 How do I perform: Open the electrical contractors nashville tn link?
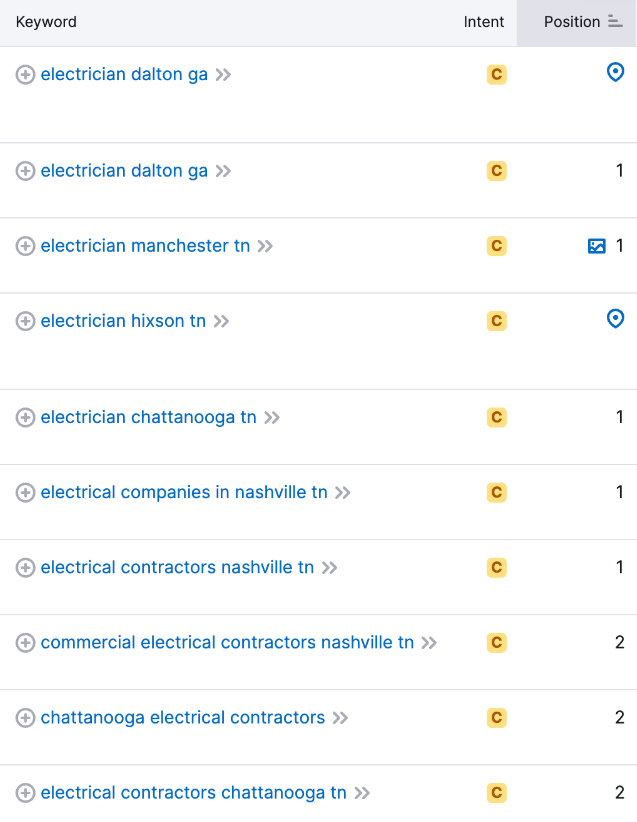tap(177, 568)
